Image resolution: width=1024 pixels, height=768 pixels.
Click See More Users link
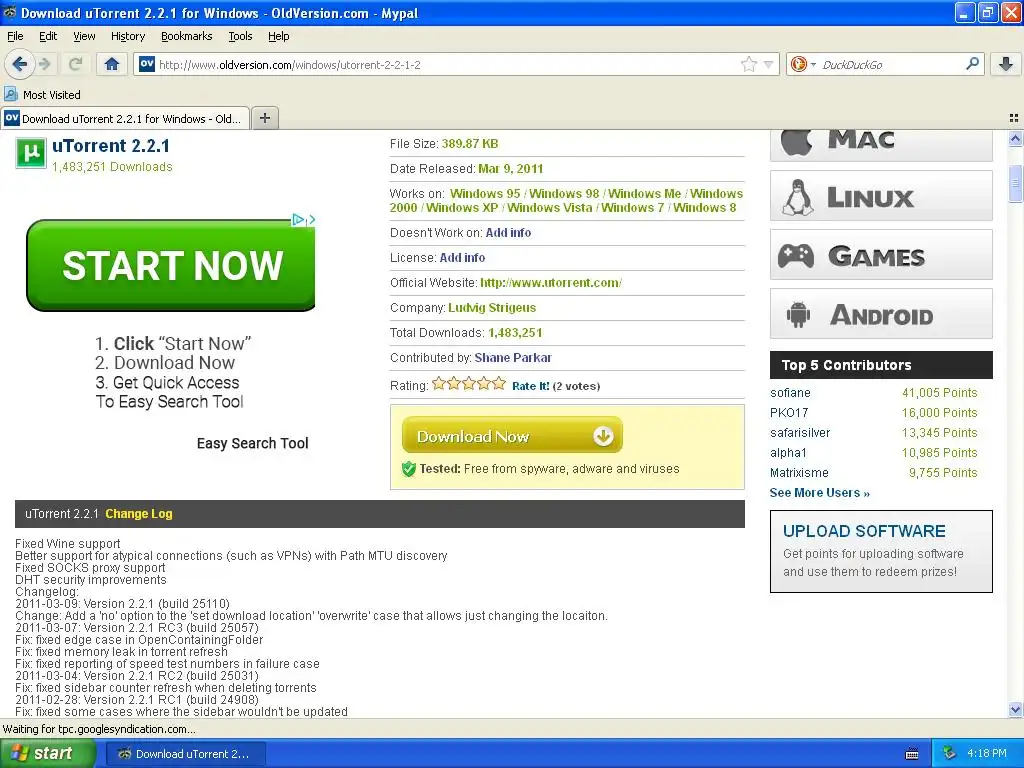[820, 493]
